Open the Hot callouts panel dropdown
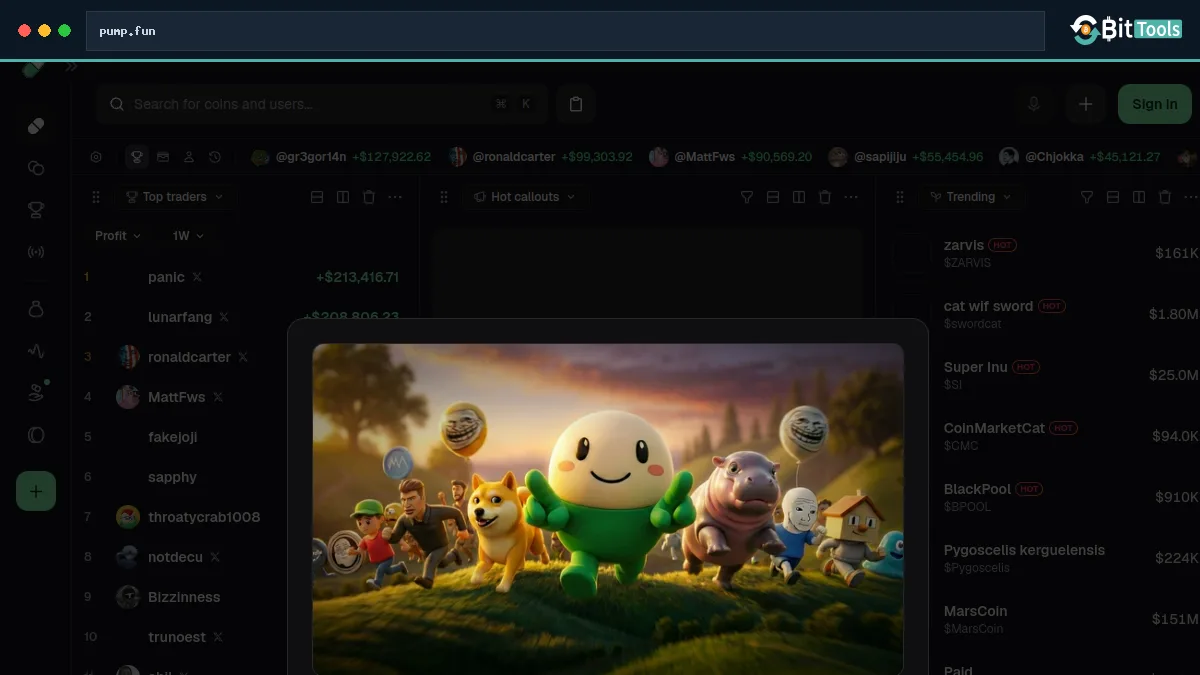Image resolution: width=1200 pixels, height=675 pixels. coord(524,197)
